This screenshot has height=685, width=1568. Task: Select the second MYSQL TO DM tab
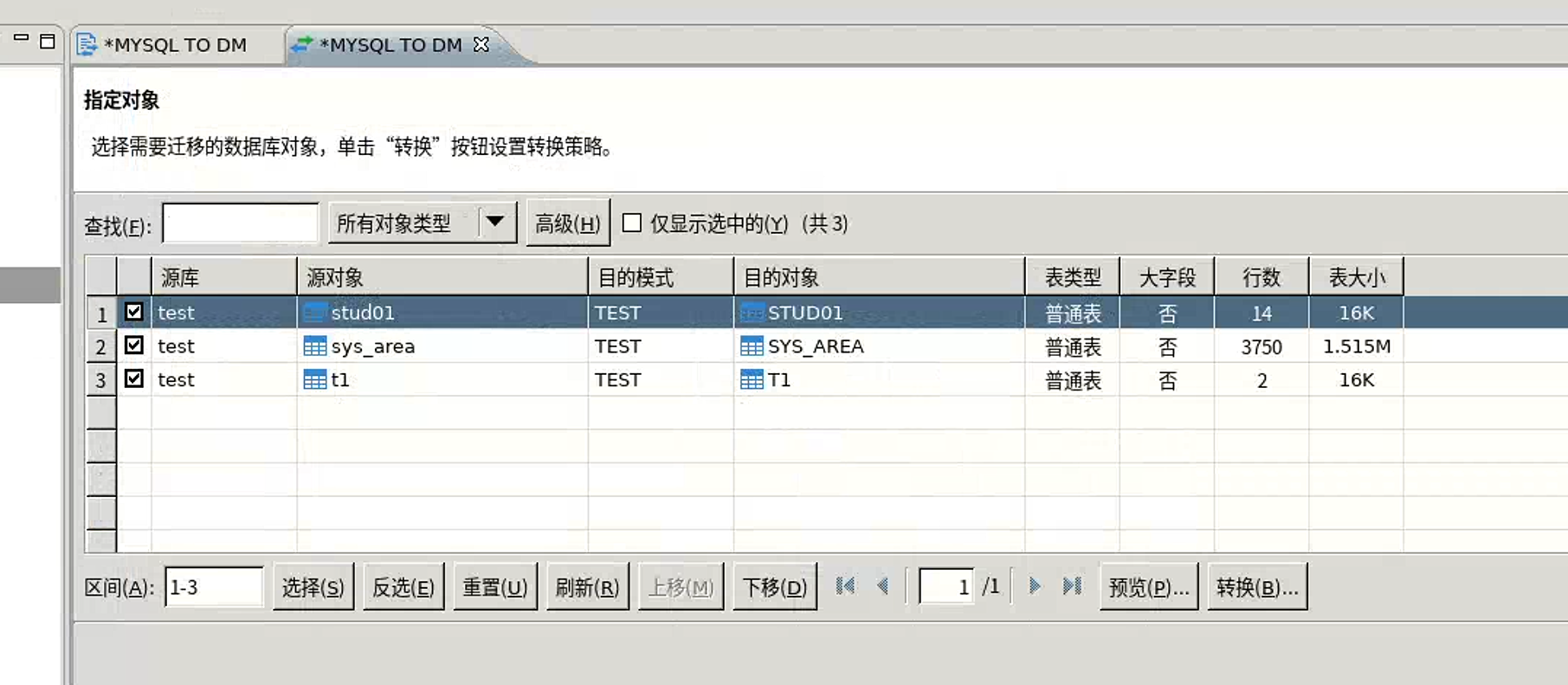click(x=391, y=45)
